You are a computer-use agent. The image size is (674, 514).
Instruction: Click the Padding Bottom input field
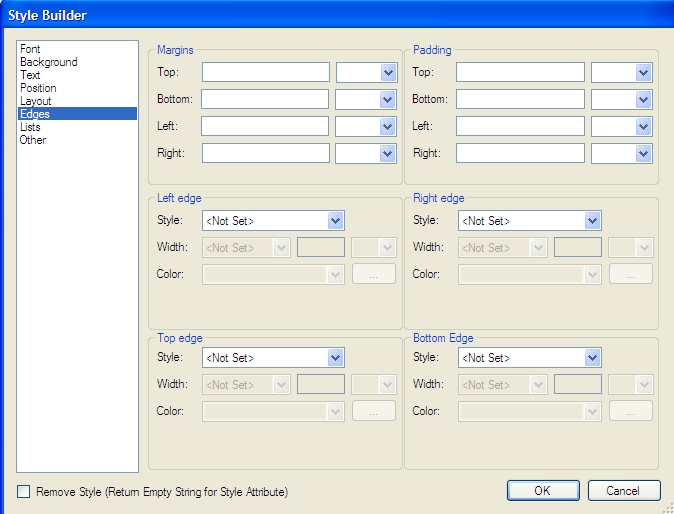(520, 99)
